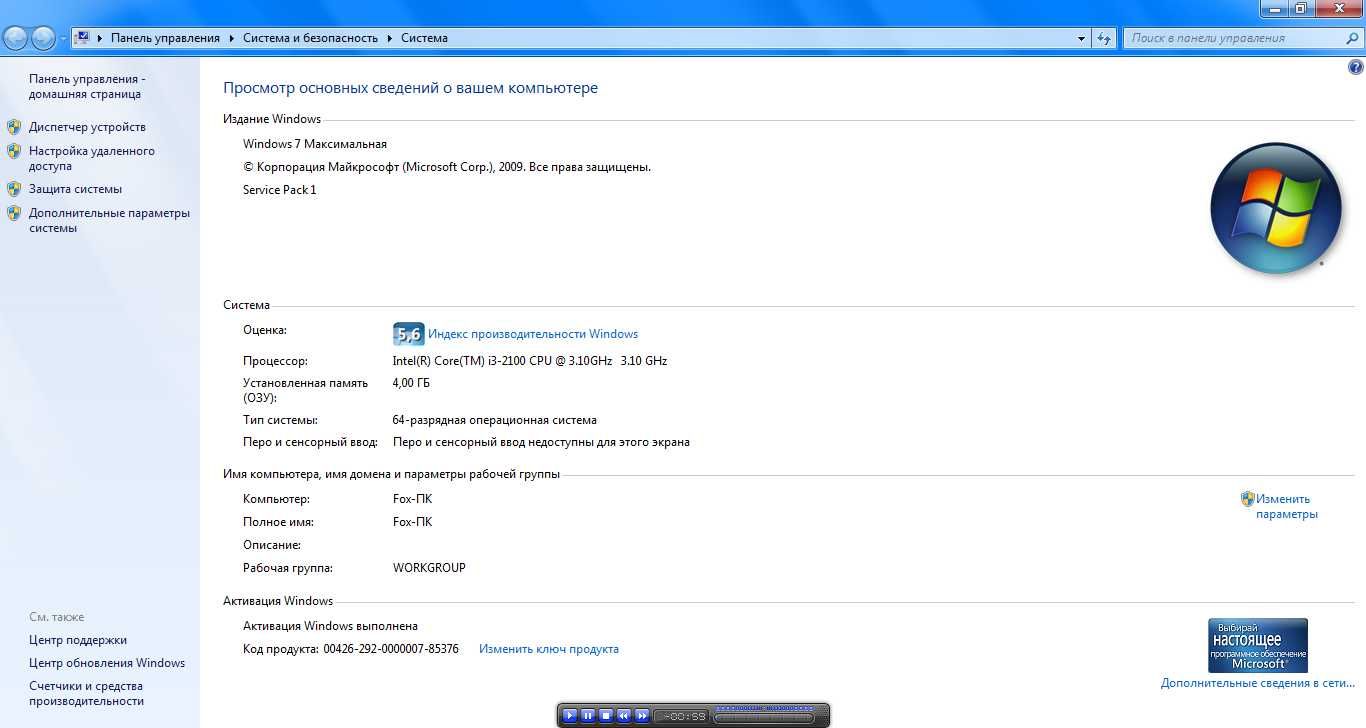Click the Service Pack 1 text

click(x=280, y=190)
